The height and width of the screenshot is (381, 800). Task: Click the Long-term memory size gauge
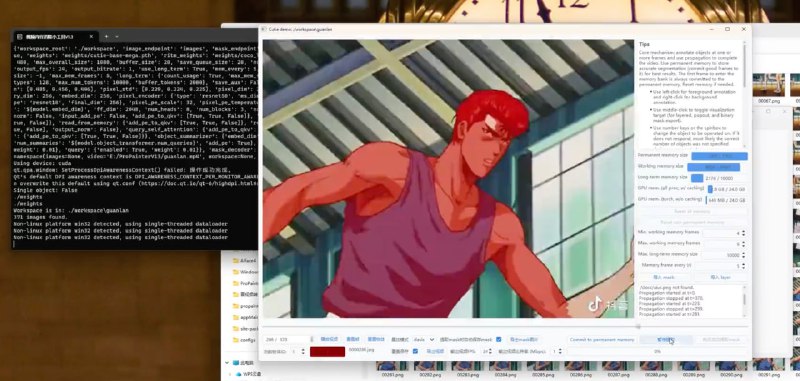coord(719,178)
